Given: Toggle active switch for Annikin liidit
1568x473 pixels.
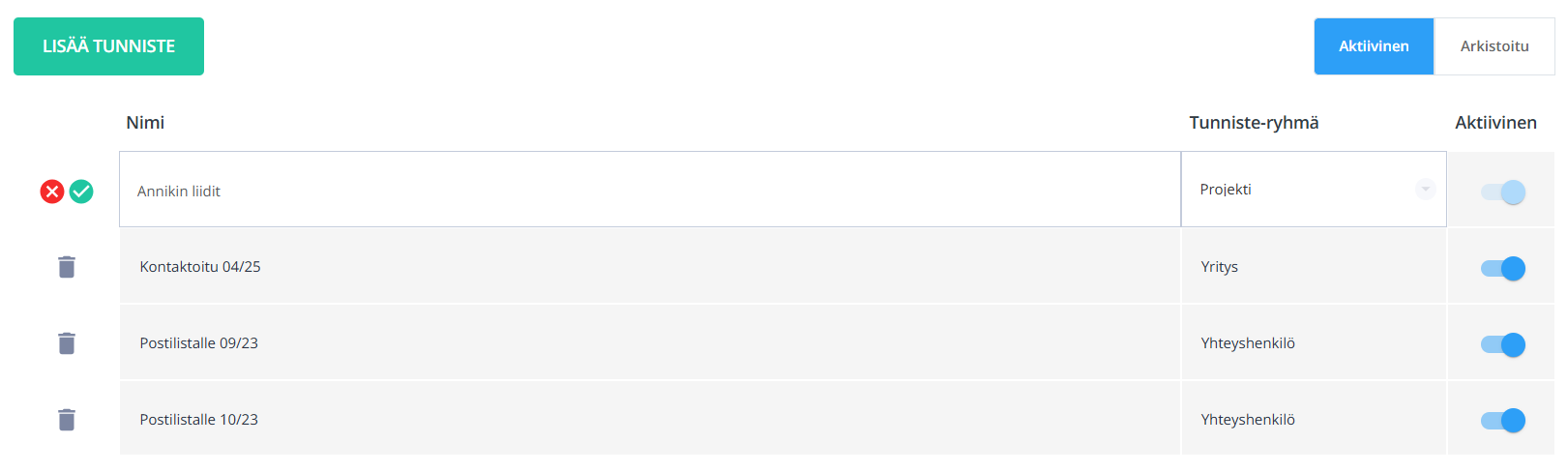Looking at the screenshot, I should pyautogui.click(x=1503, y=192).
